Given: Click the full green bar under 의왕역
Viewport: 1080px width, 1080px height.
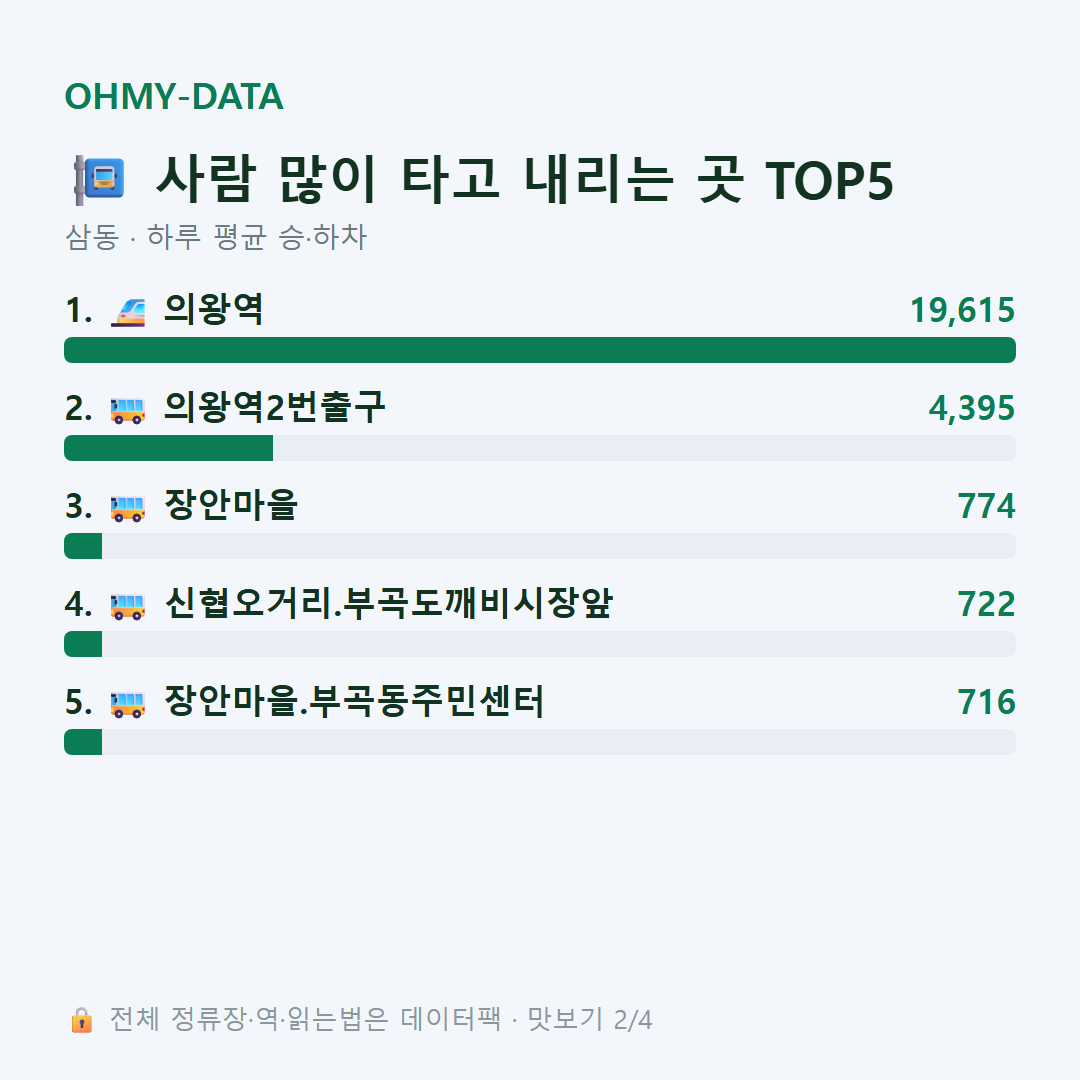Looking at the screenshot, I should pos(540,350).
